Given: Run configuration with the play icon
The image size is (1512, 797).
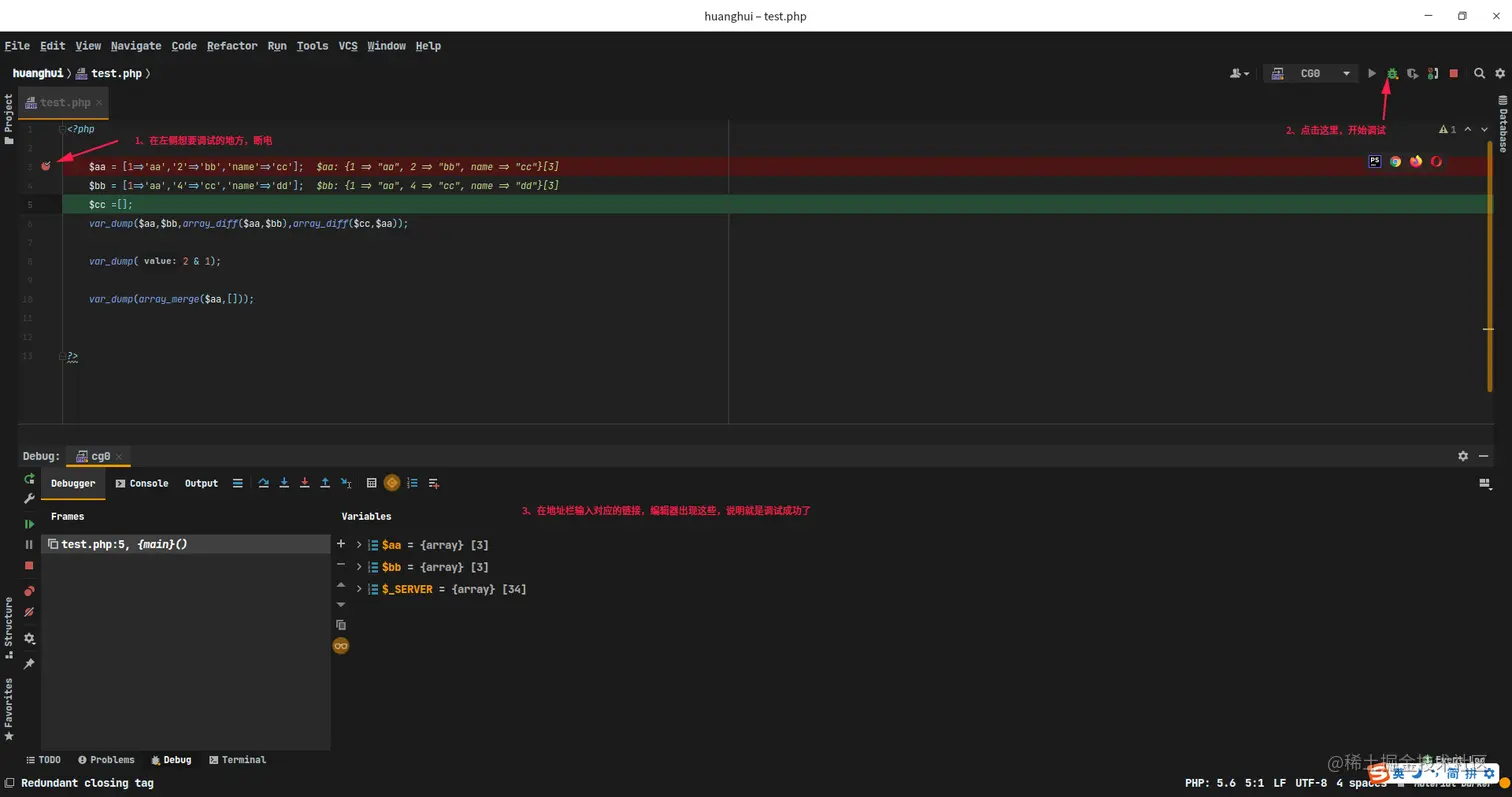Looking at the screenshot, I should coord(1372,73).
